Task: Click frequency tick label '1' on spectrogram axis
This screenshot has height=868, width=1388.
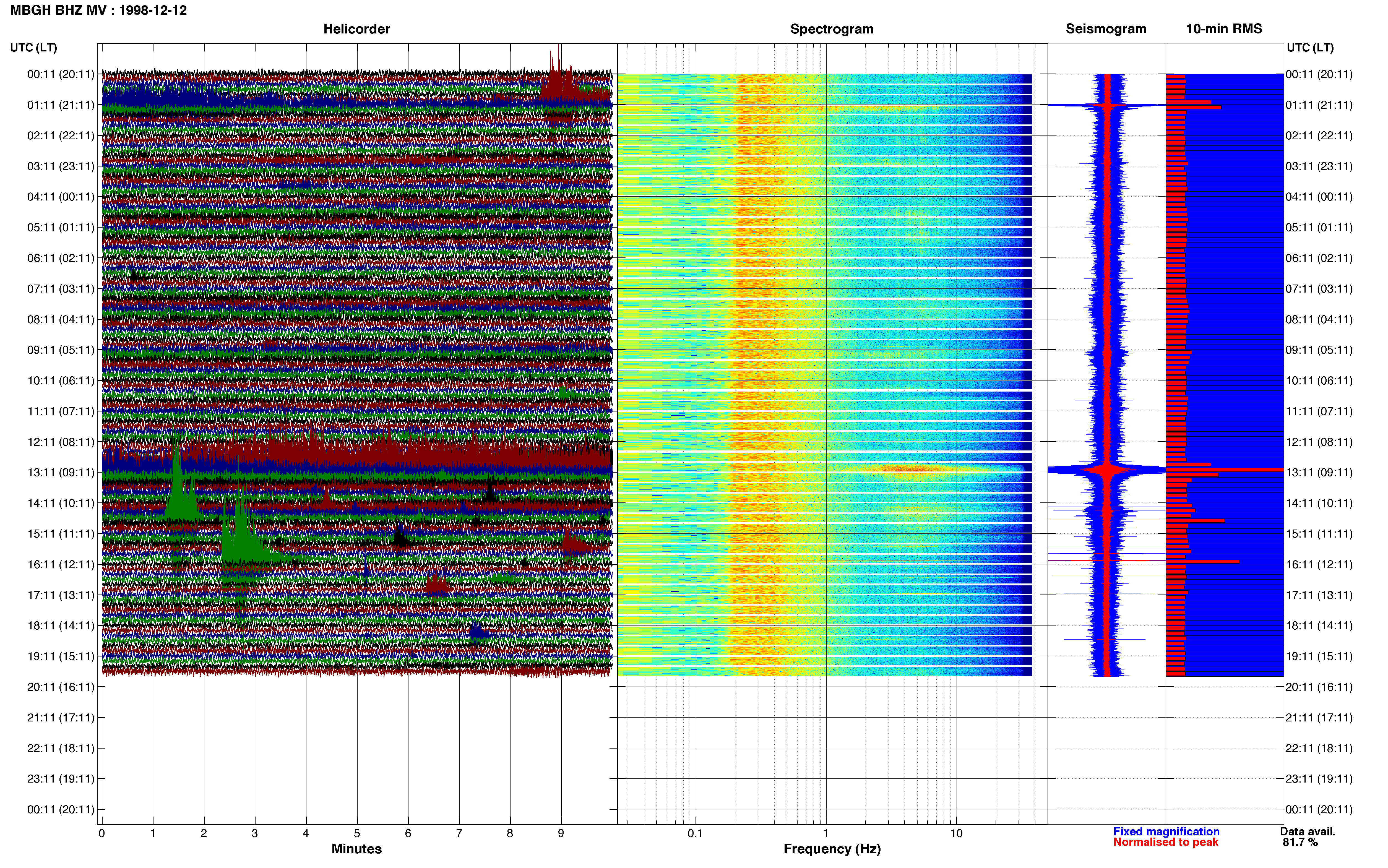Action: 826,833
